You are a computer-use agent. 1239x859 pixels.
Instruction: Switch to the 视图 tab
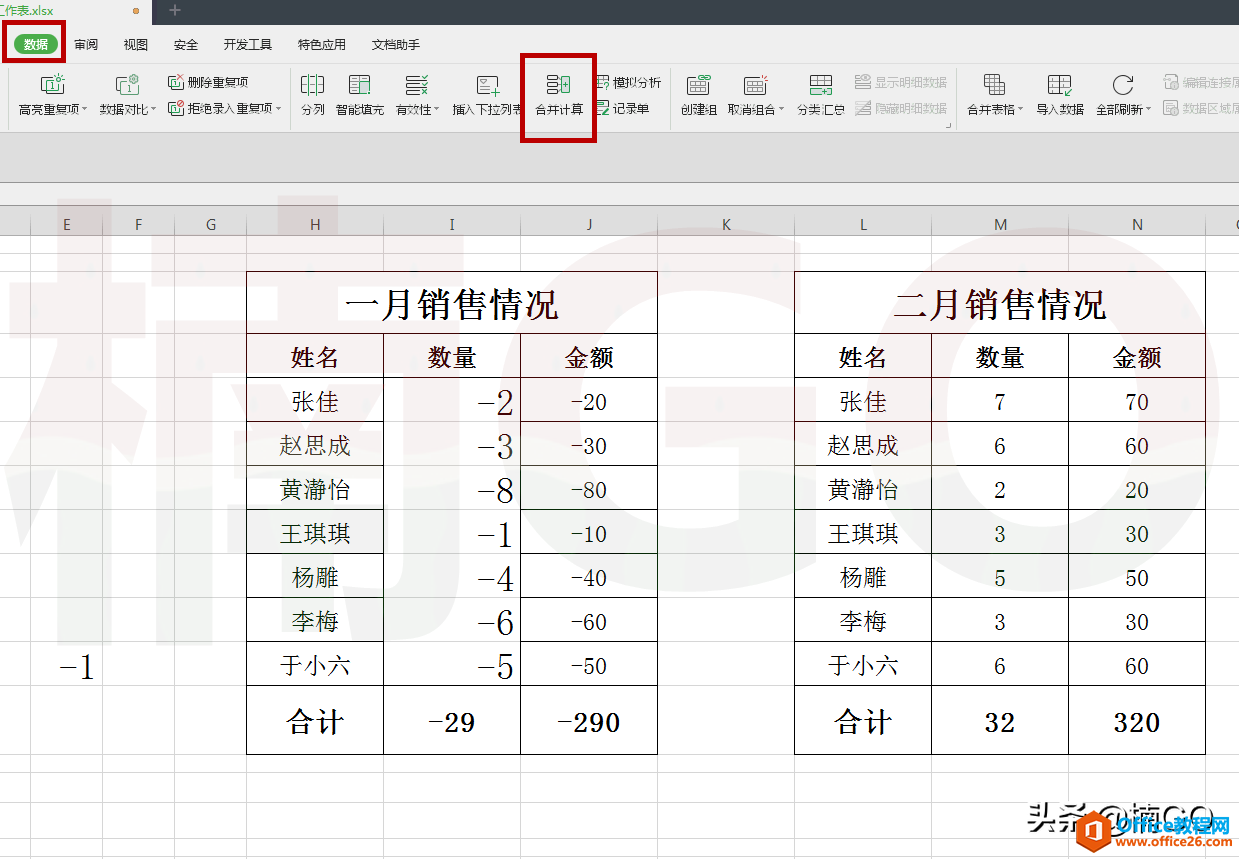(x=136, y=45)
